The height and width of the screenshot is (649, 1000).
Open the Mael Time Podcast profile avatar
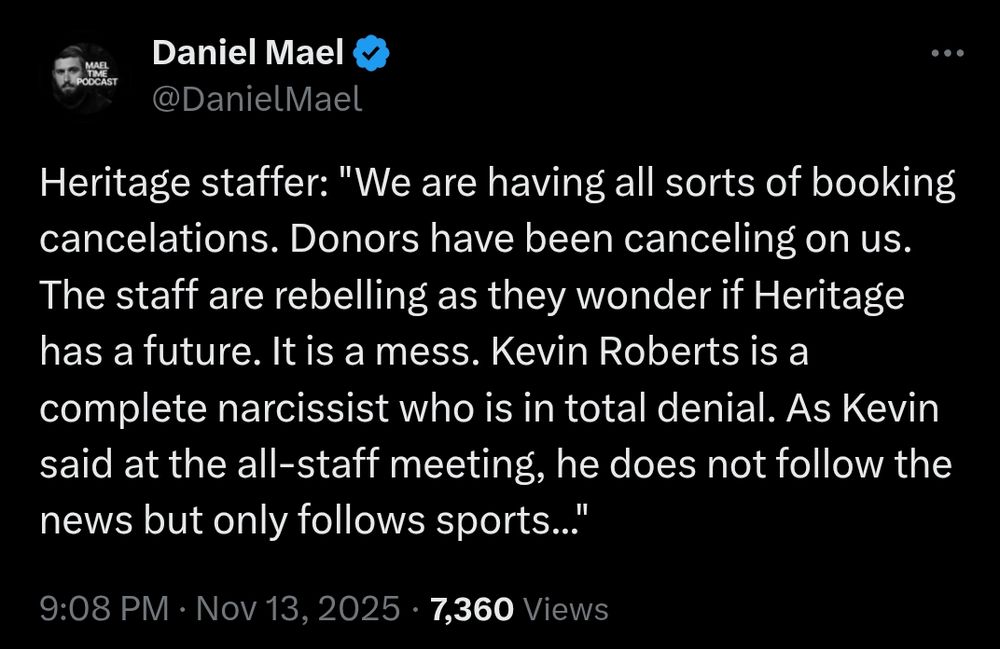click(84, 77)
